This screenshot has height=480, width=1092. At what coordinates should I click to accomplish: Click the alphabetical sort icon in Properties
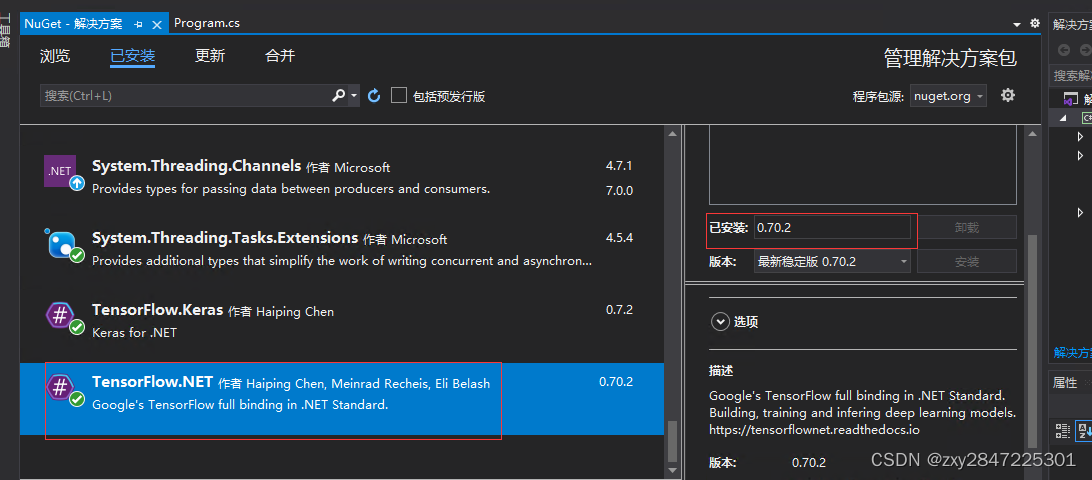(x=1084, y=431)
